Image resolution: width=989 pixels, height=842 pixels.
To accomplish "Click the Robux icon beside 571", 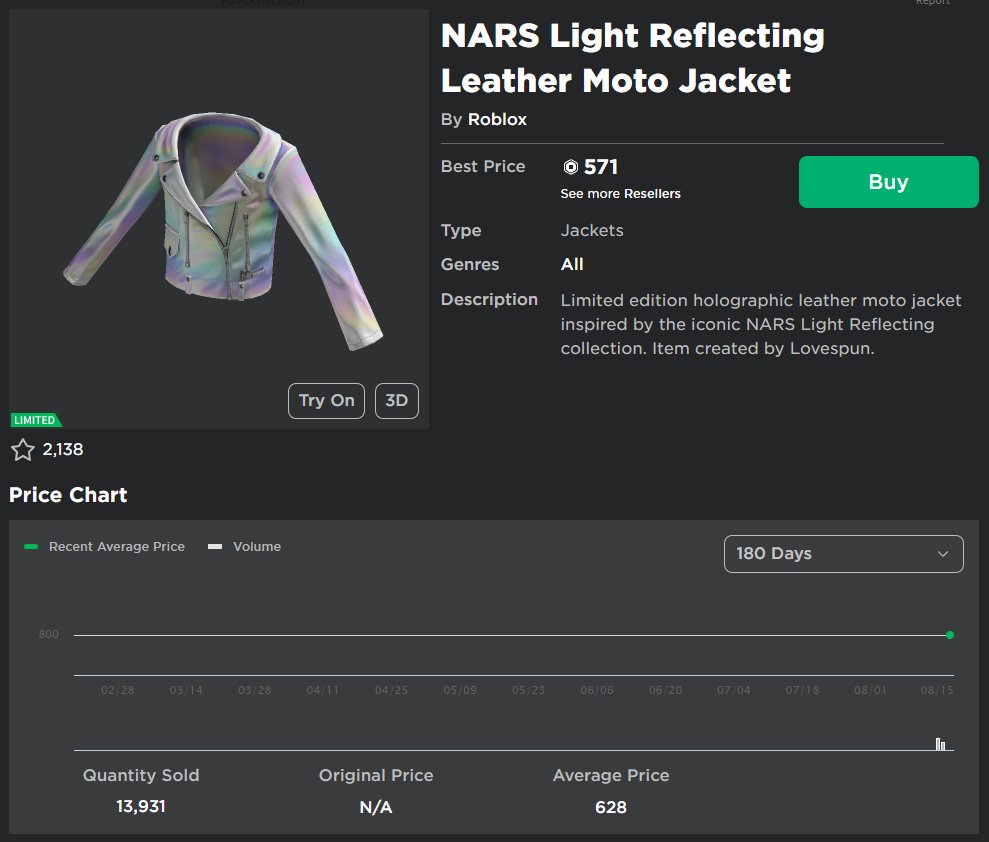I will (x=570, y=167).
